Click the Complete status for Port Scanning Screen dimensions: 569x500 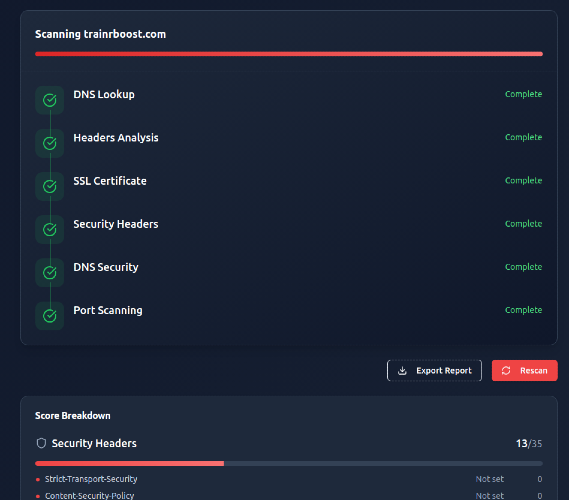tap(524, 310)
